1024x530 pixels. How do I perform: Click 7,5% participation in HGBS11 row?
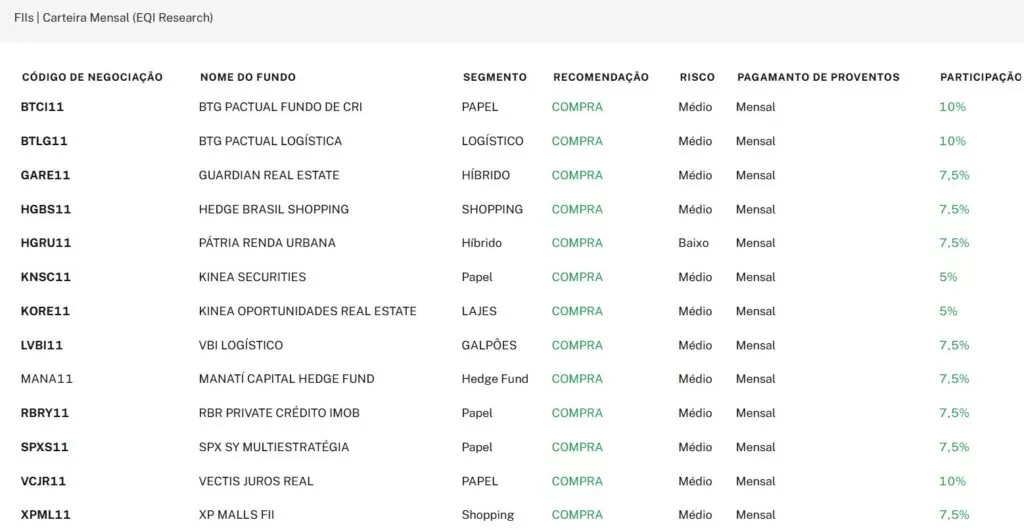point(954,210)
